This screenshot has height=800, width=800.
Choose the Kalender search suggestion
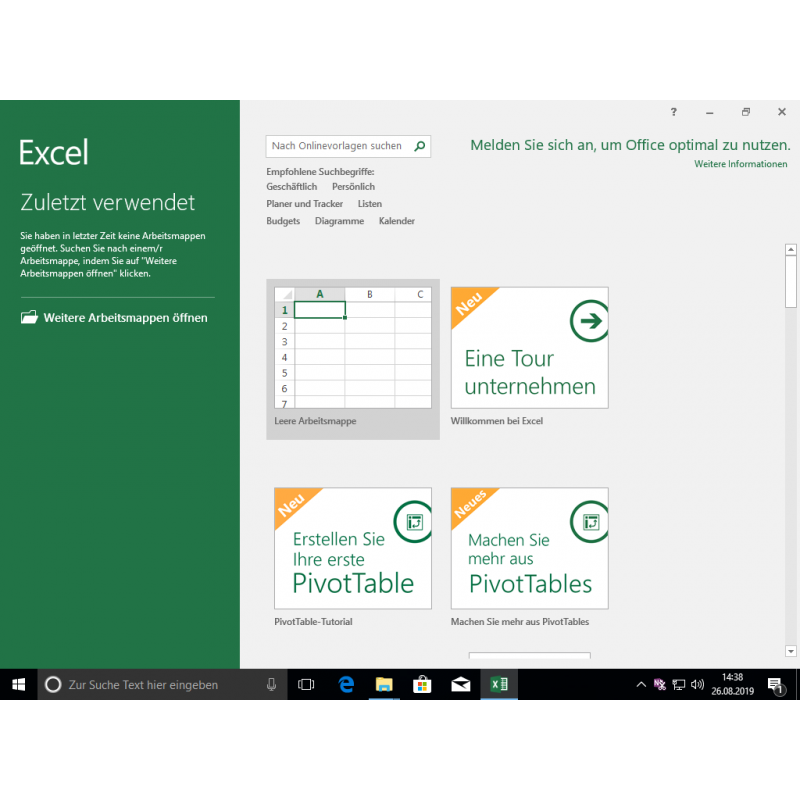396,221
